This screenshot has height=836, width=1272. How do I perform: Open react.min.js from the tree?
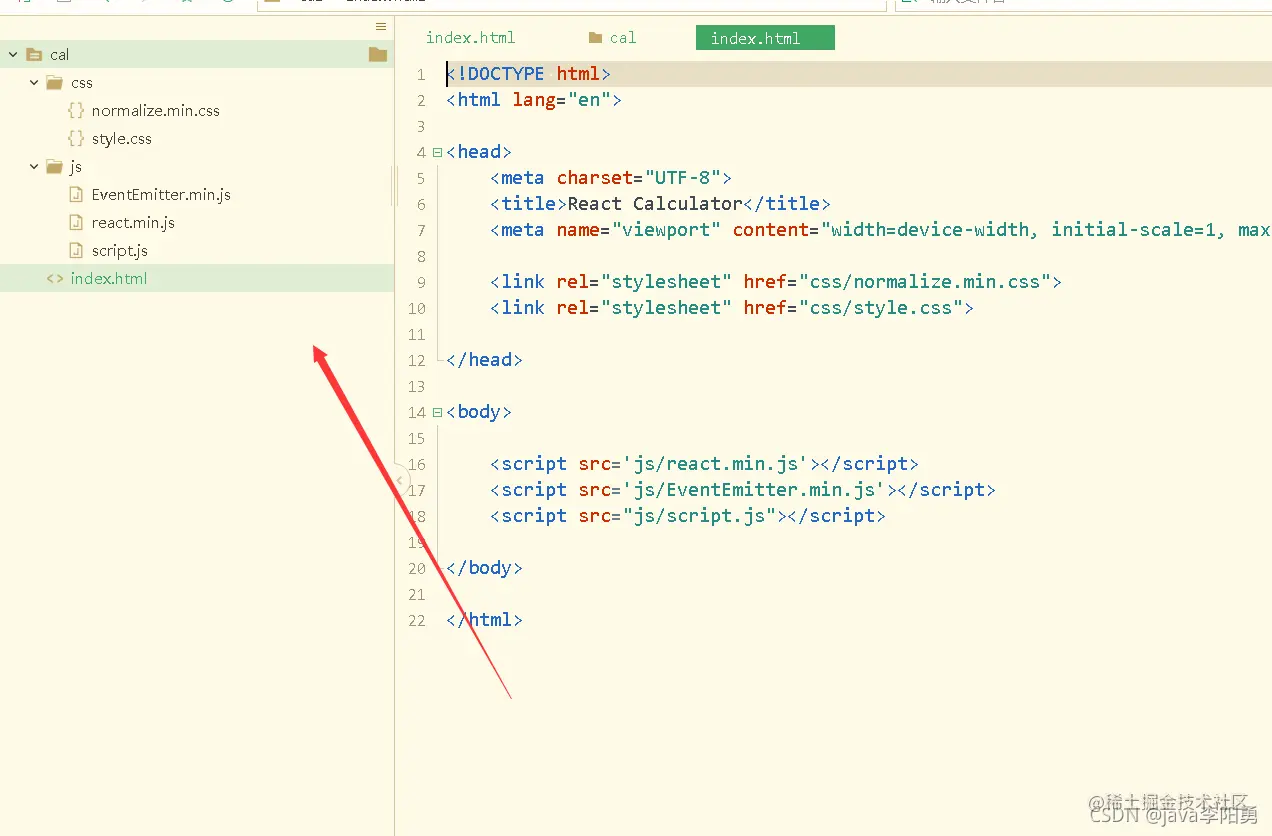point(133,223)
